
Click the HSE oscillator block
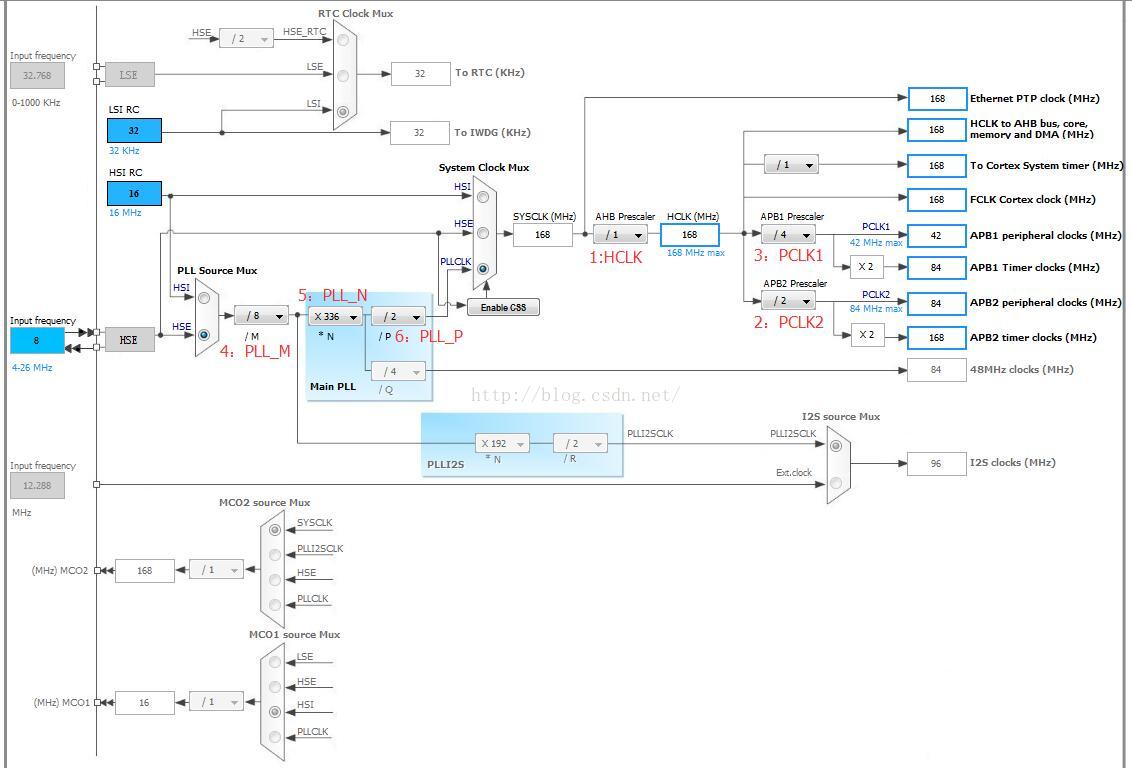point(130,339)
